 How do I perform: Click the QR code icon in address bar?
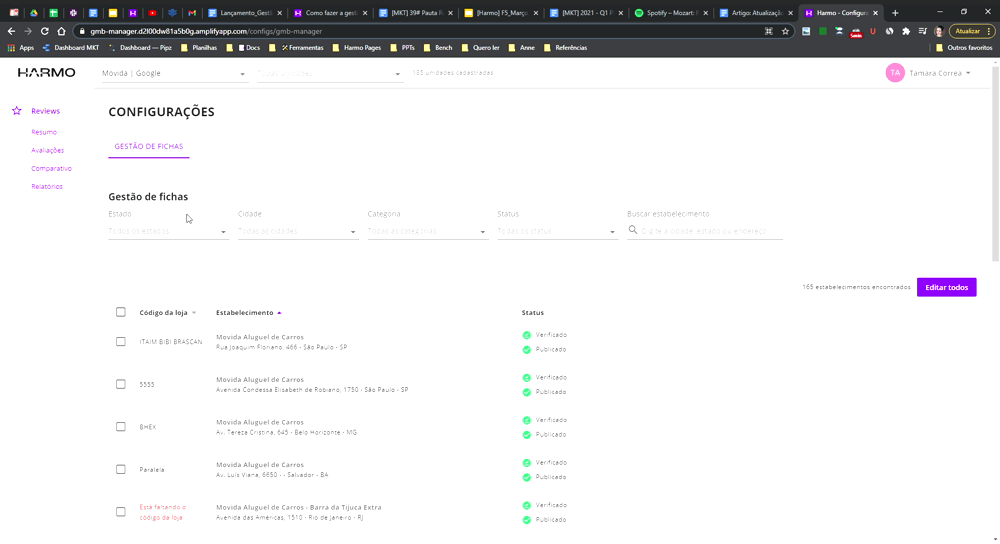click(768, 31)
